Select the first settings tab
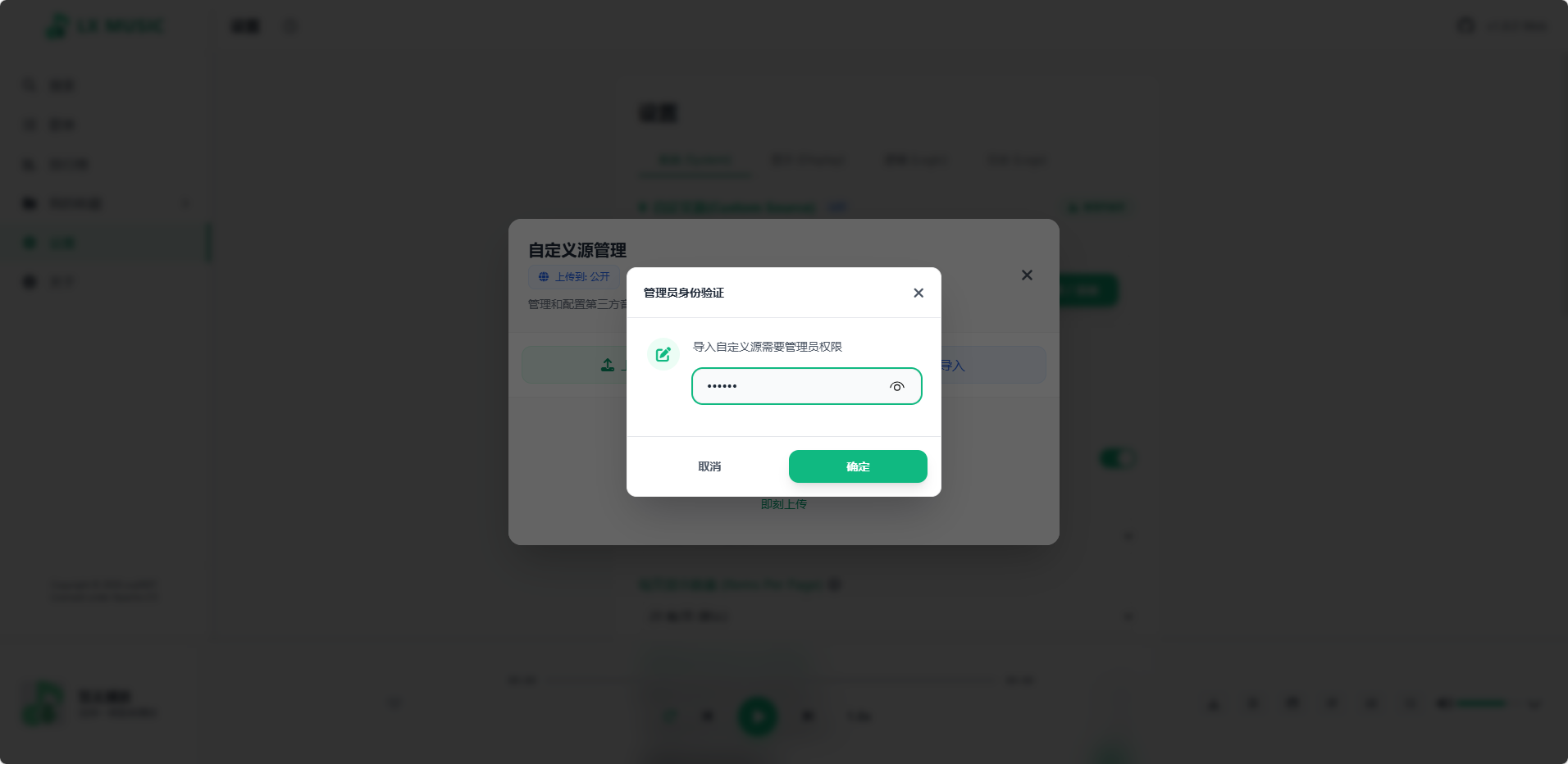Image resolution: width=1568 pixels, height=764 pixels. point(695,160)
